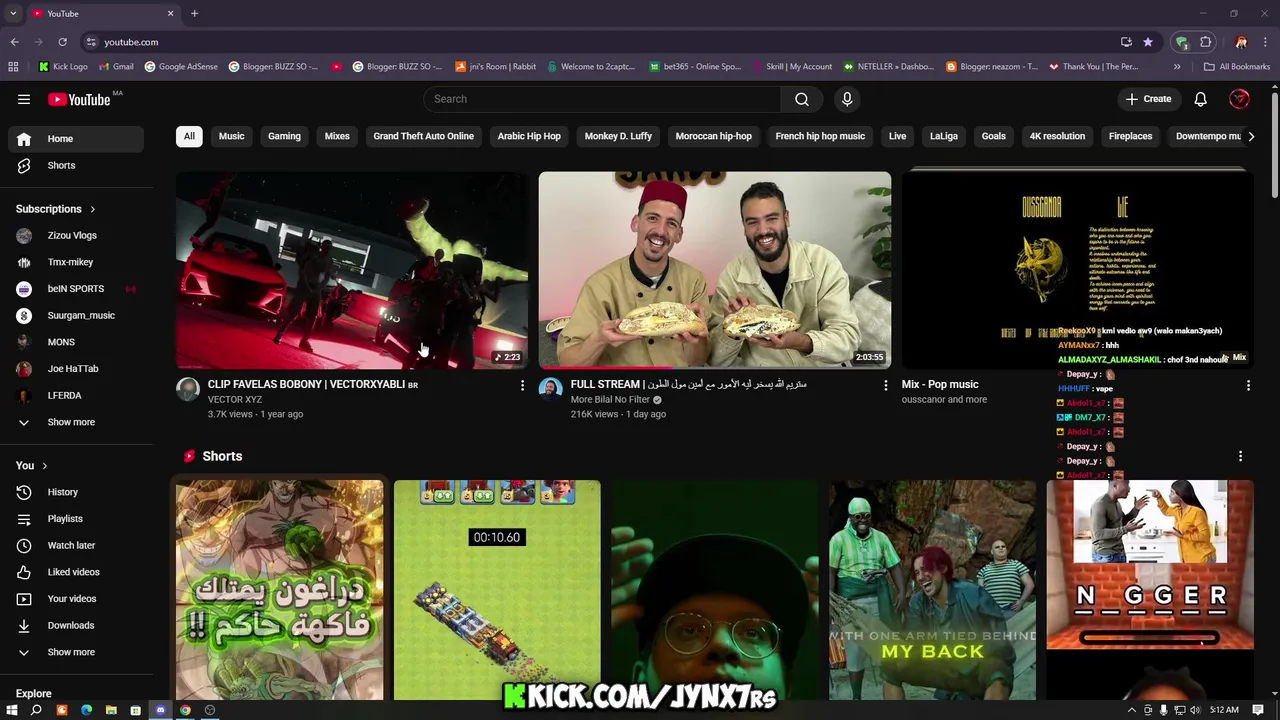Select the Gaming filter chip
Screen dimensions: 1280x720
click(x=284, y=136)
